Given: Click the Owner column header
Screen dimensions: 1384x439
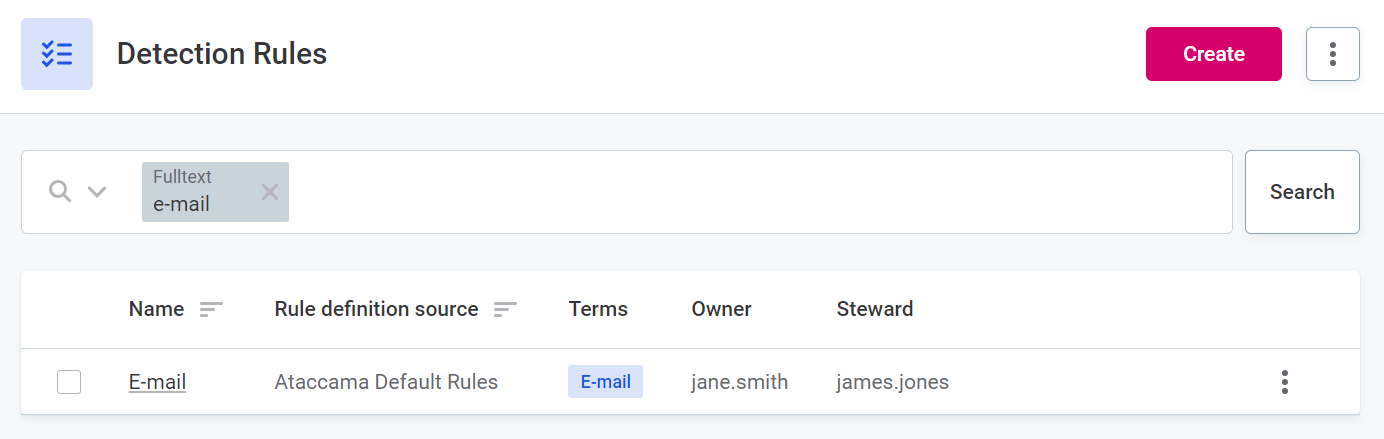Looking at the screenshot, I should (x=721, y=310).
